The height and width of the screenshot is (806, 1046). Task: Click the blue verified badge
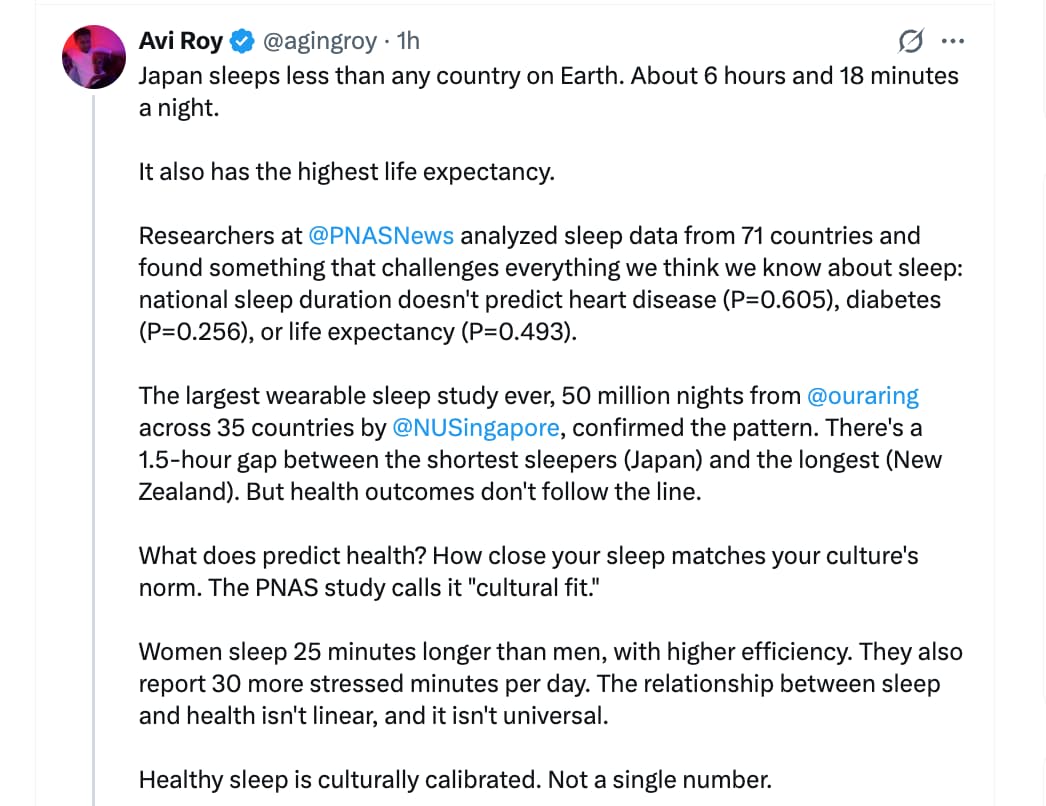(243, 41)
